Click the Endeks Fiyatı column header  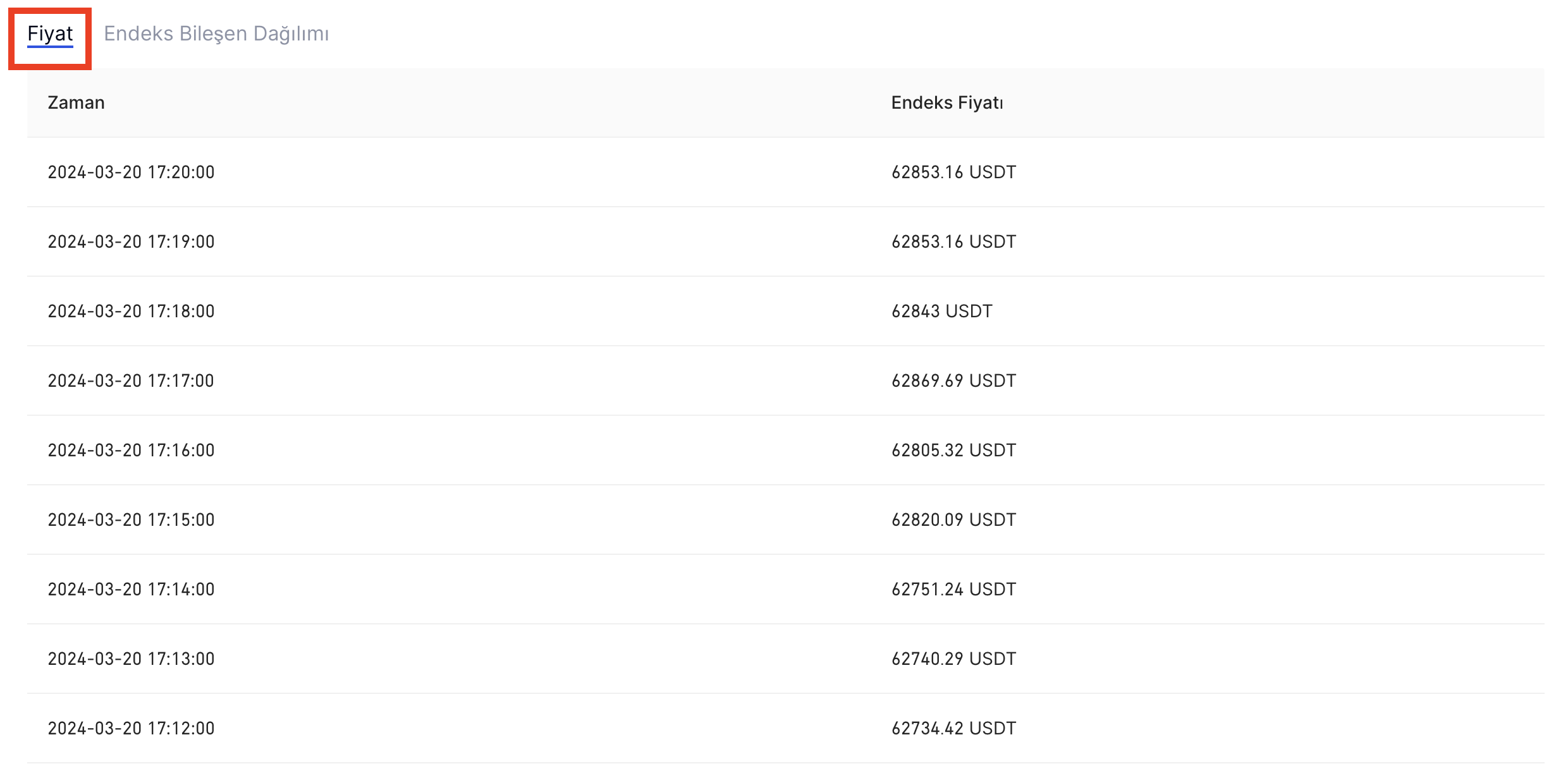(946, 103)
